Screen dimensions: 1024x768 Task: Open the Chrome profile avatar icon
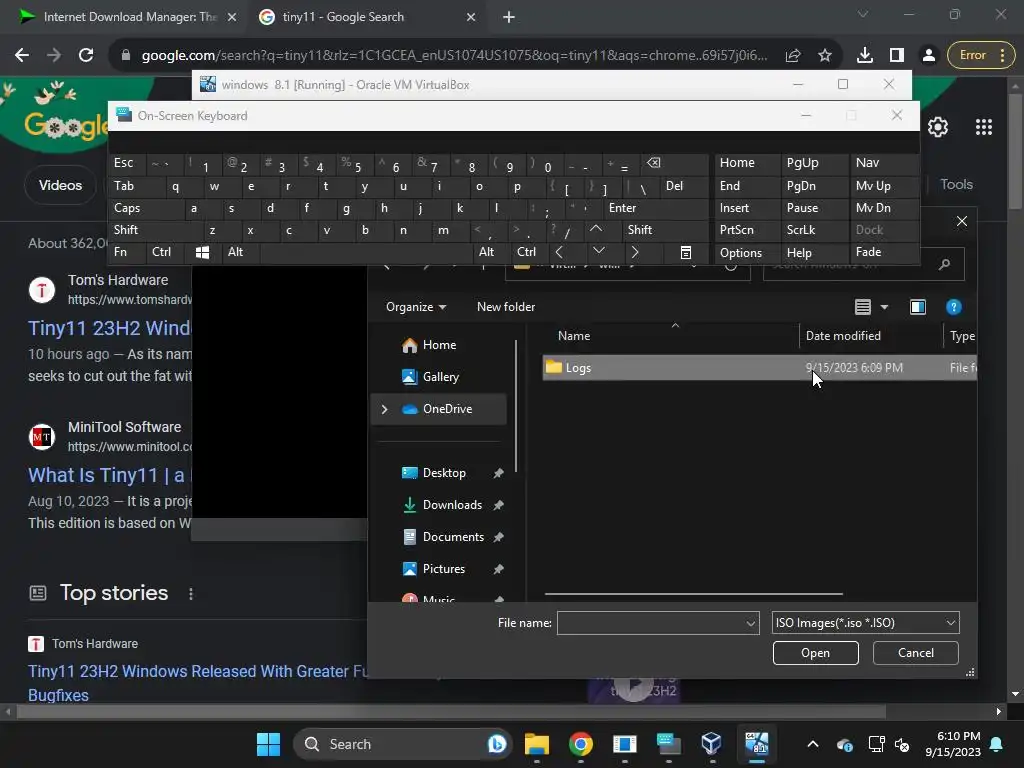click(x=929, y=56)
